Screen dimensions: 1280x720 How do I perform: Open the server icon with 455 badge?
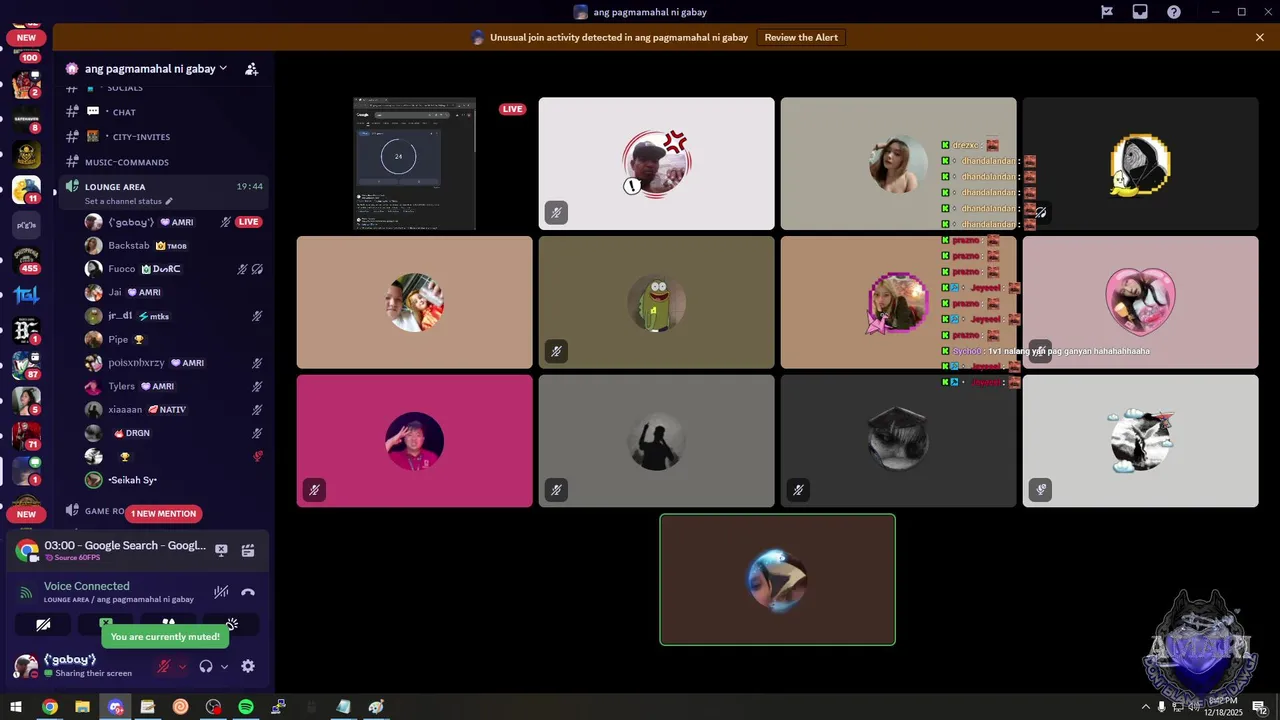[x=26, y=258]
